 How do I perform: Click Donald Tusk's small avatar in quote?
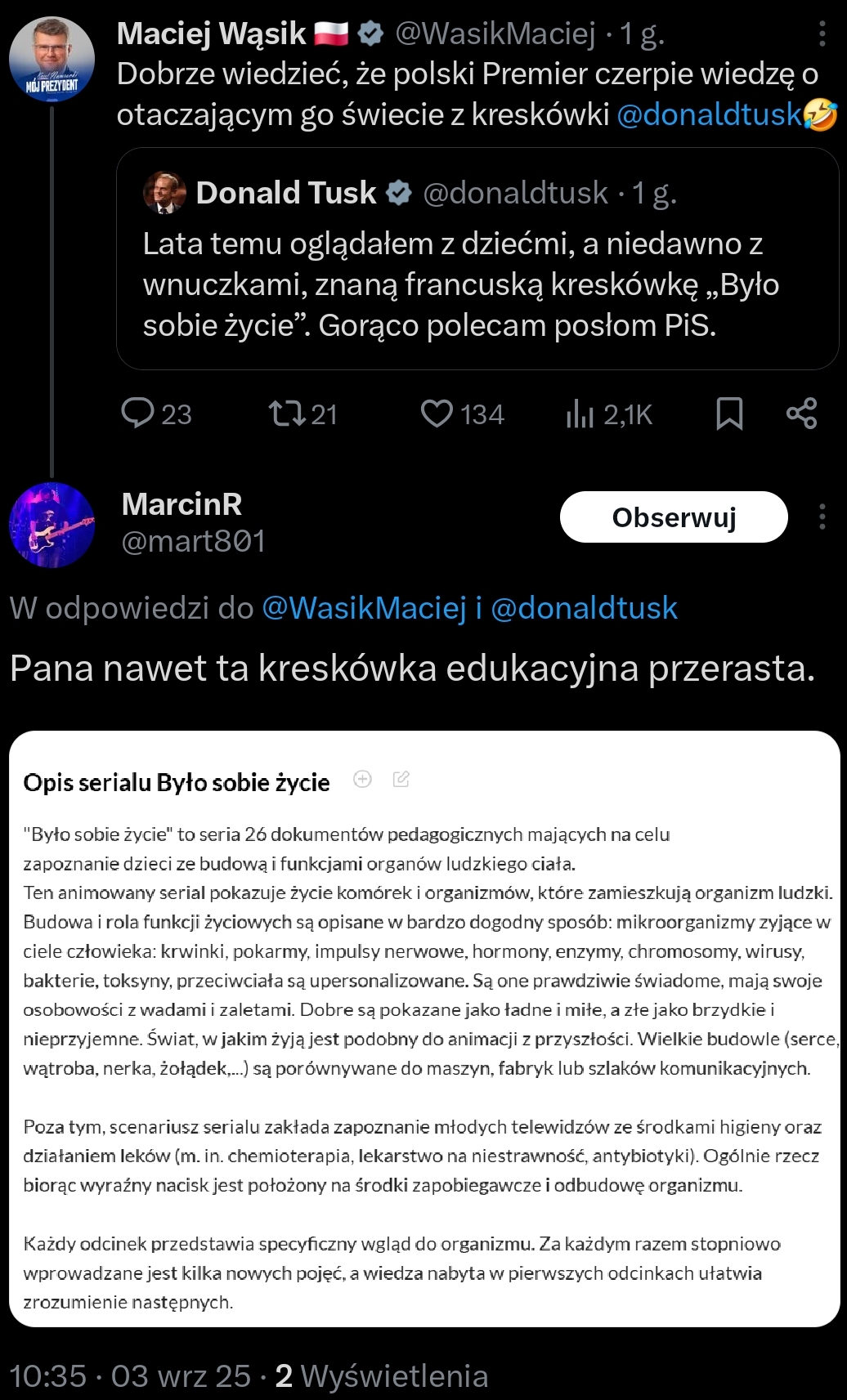(164, 194)
